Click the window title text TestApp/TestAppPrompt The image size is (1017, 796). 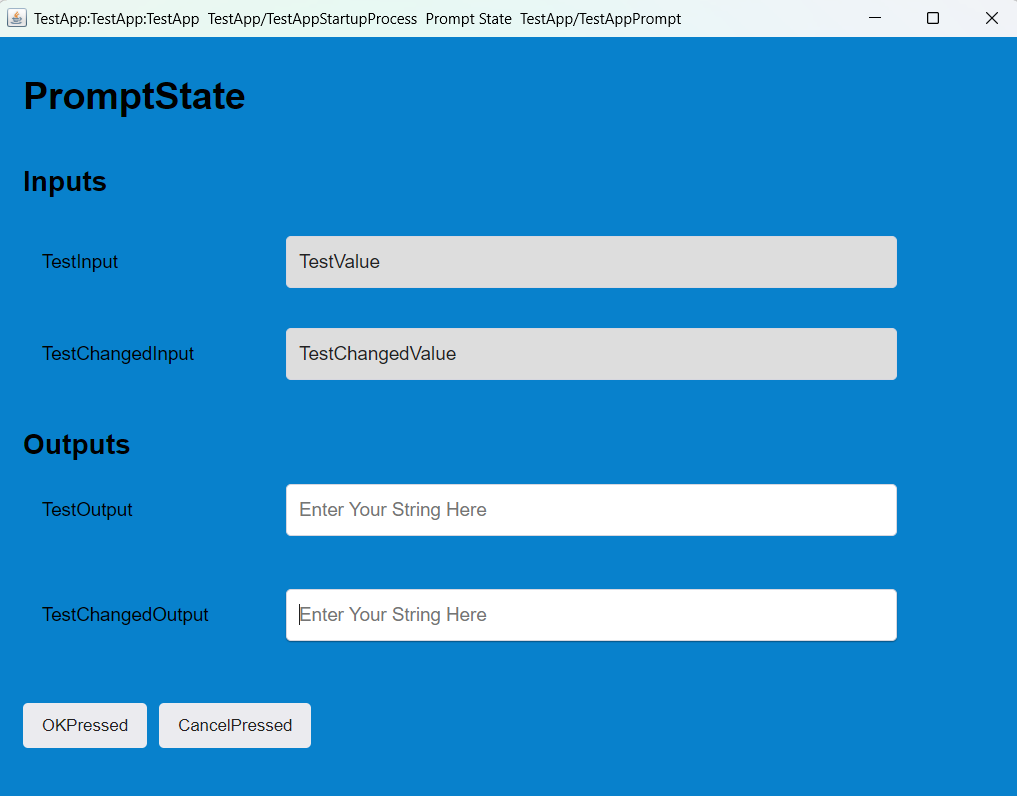coord(601,19)
